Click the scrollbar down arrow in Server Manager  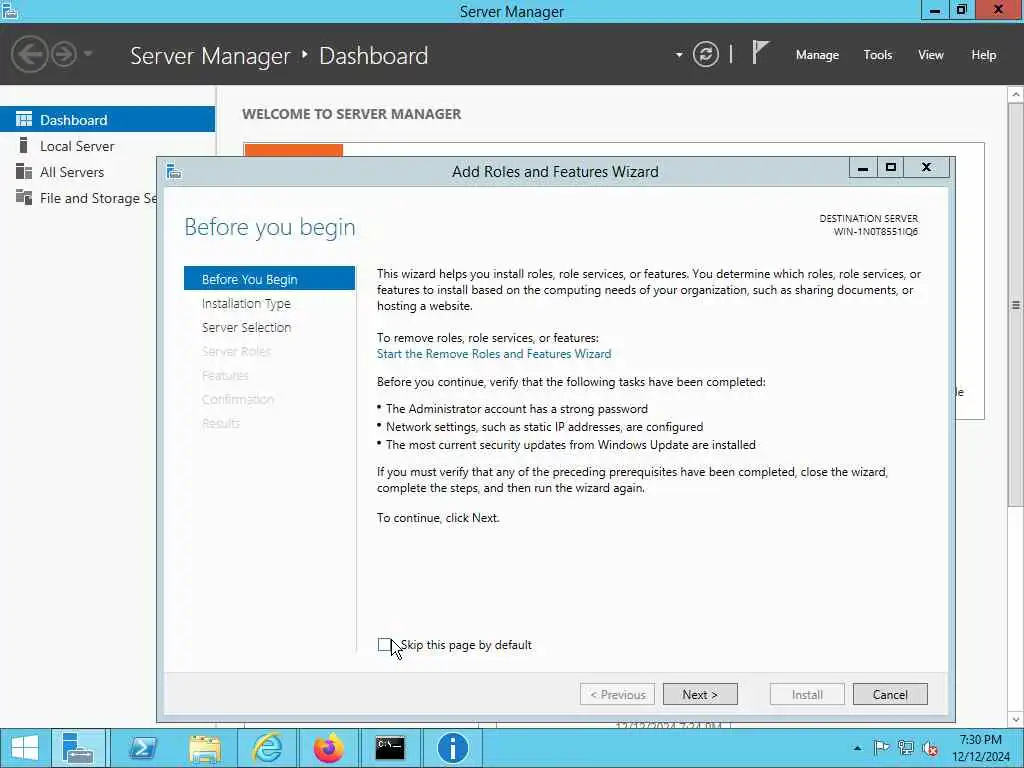tap(1016, 720)
